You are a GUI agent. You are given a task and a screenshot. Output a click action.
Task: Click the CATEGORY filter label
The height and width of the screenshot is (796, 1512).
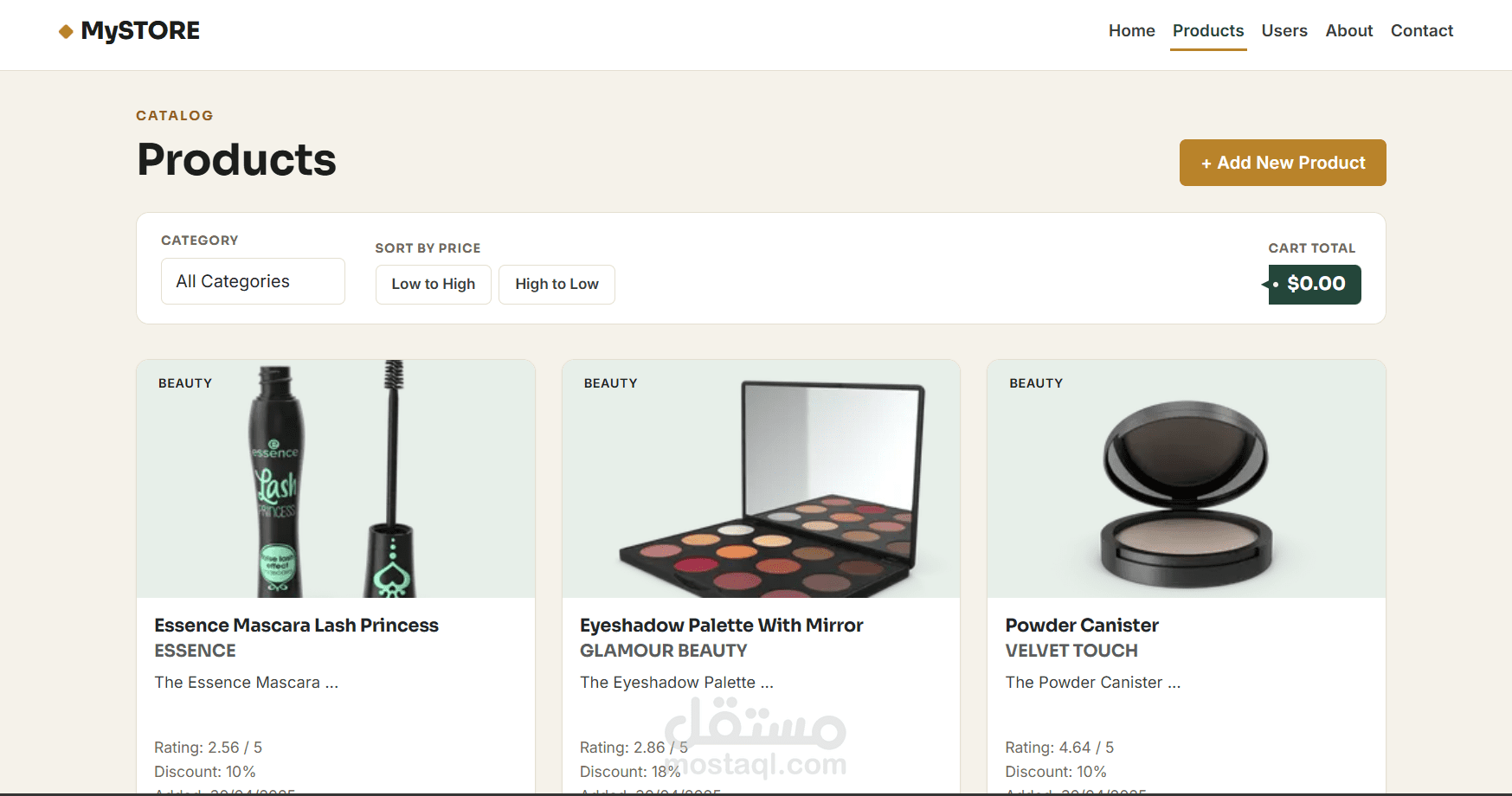click(x=200, y=241)
